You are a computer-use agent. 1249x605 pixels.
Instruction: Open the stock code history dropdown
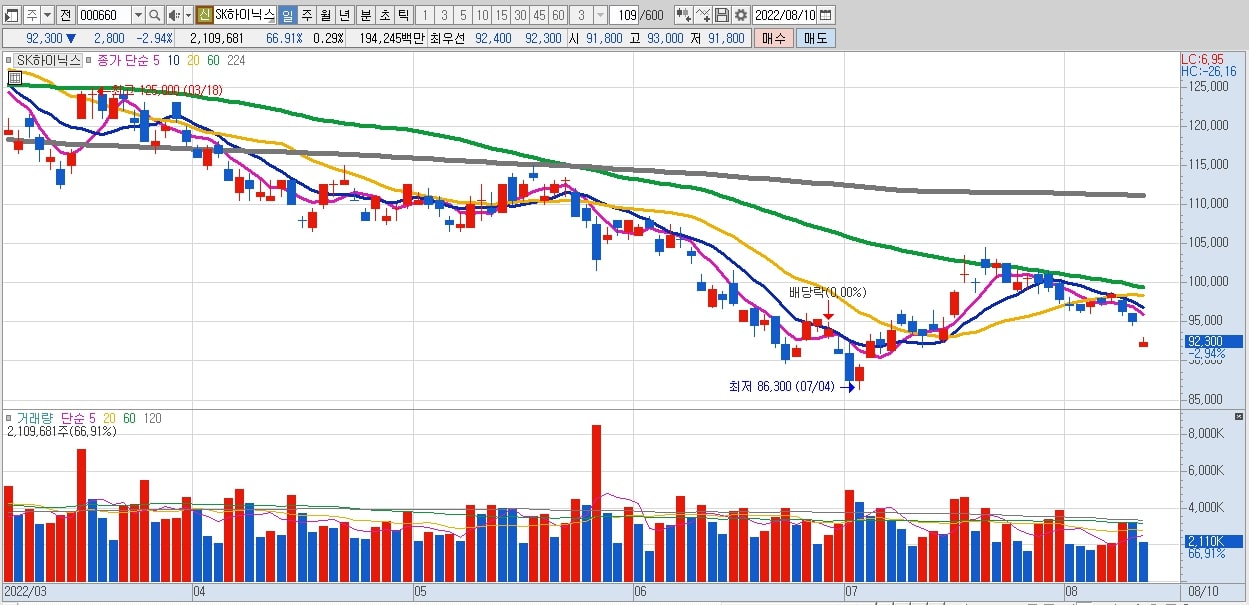click(138, 15)
